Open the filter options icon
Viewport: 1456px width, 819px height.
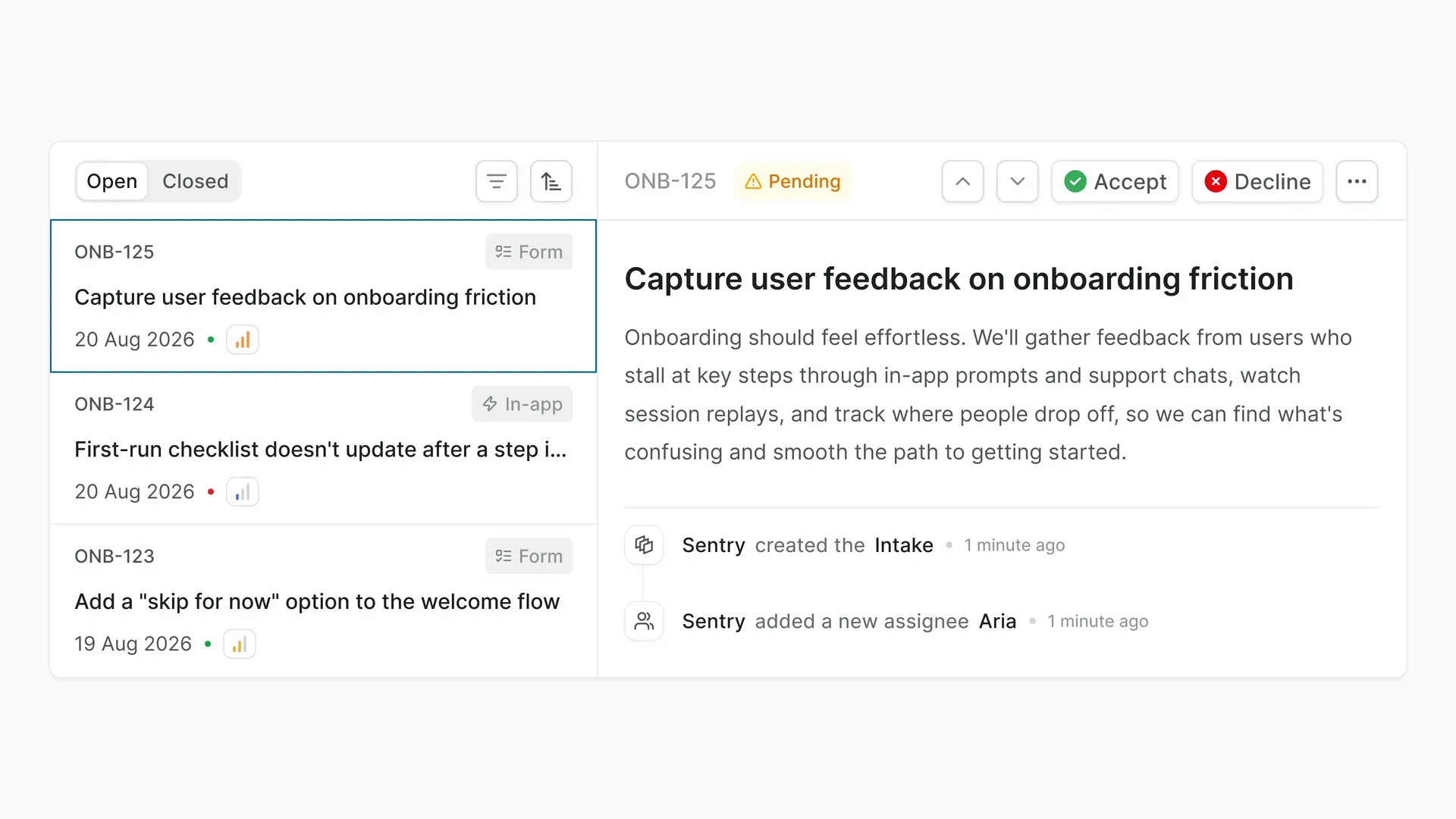click(x=497, y=181)
